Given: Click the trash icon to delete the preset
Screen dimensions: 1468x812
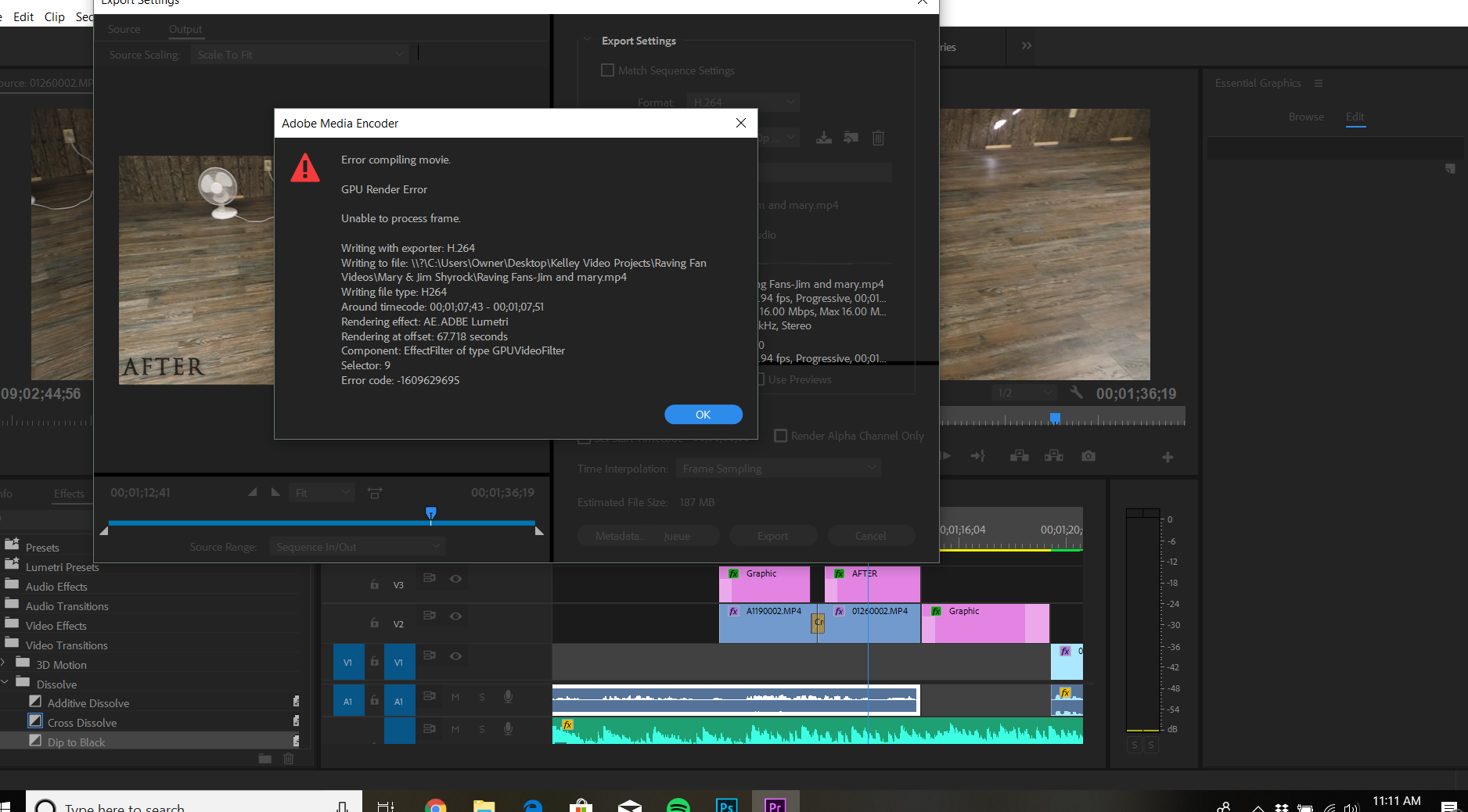Looking at the screenshot, I should click(x=878, y=138).
